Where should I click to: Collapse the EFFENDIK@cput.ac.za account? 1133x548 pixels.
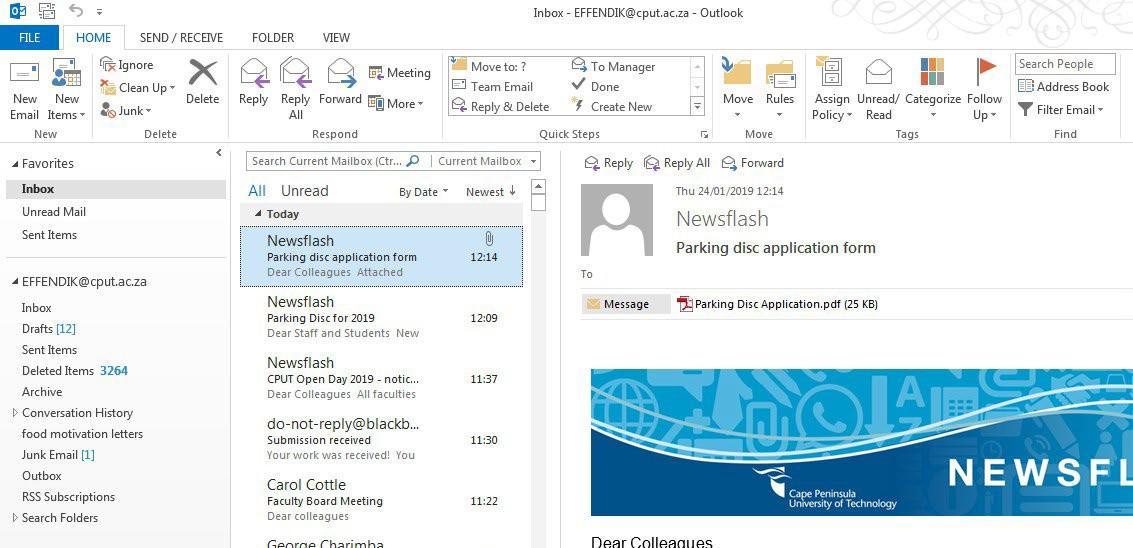pos(16,282)
